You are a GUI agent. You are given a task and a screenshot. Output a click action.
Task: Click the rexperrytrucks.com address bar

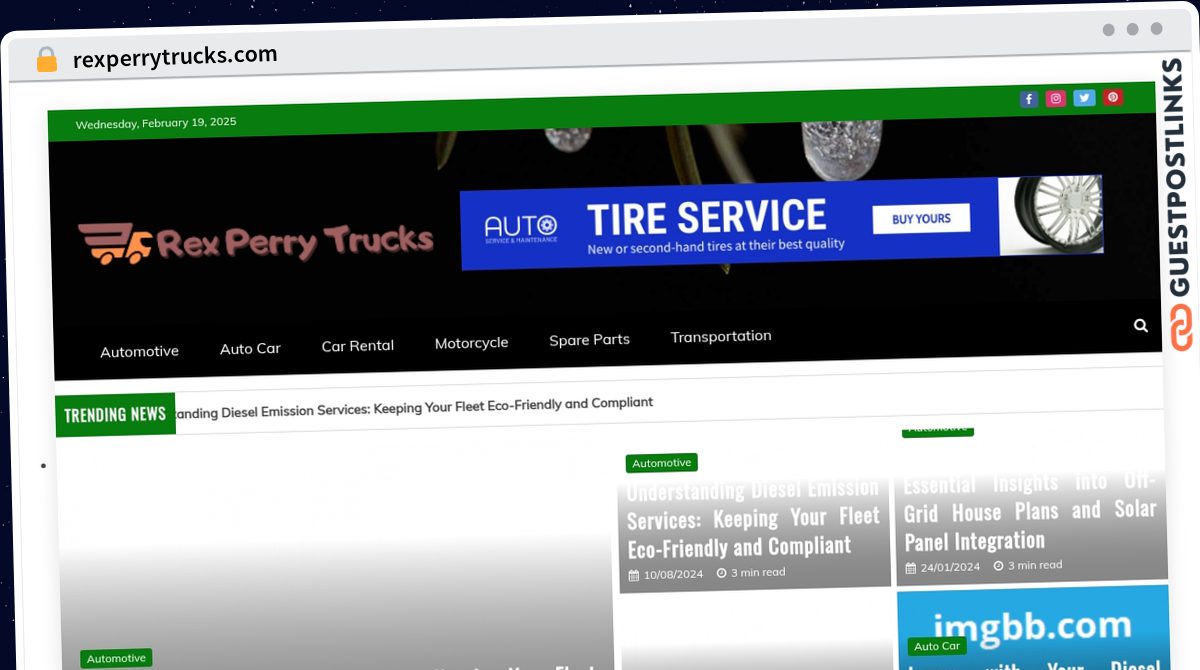[175, 57]
